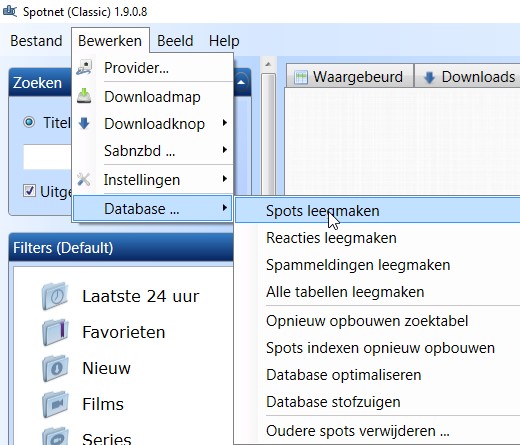Open the Help menu

pos(224,41)
